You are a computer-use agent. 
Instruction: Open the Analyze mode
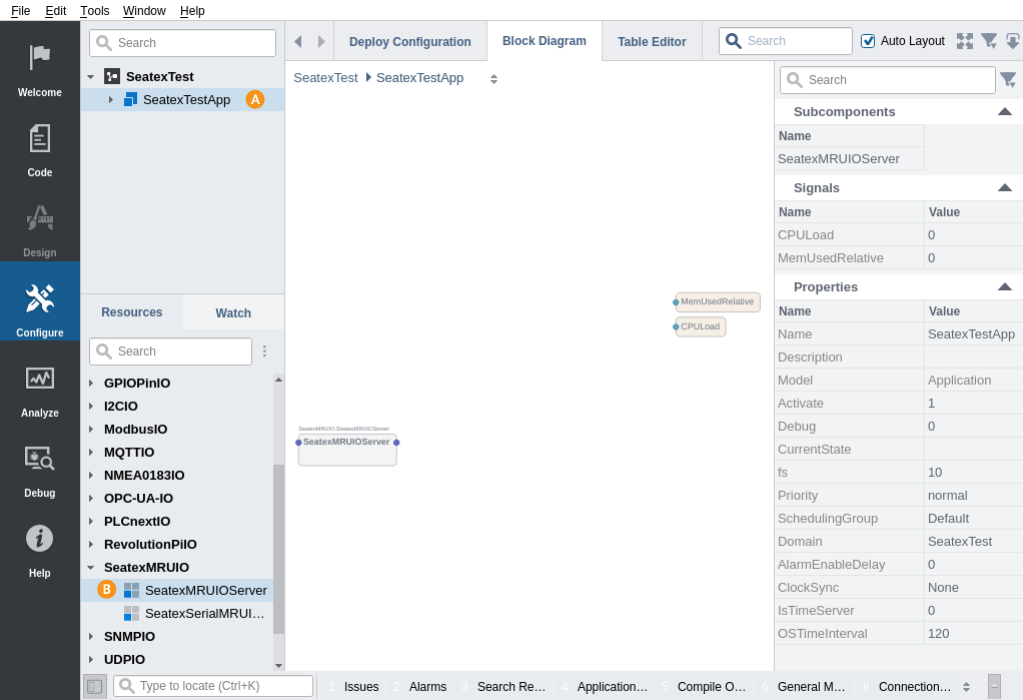coord(40,388)
